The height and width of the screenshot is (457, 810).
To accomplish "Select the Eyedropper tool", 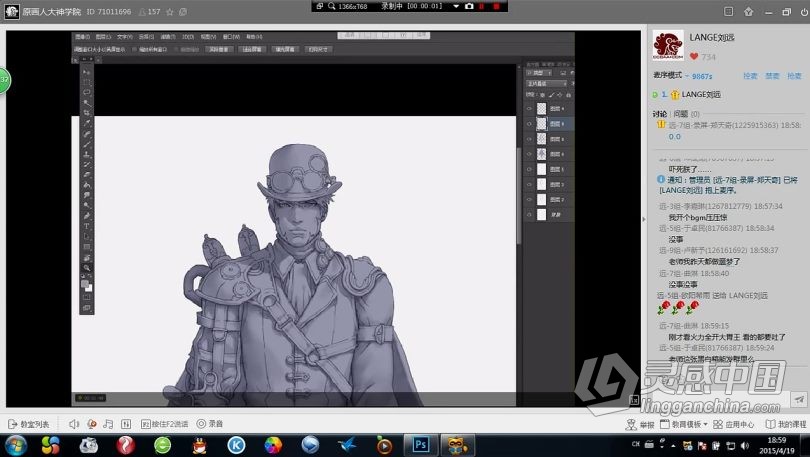I will pos(86,123).
